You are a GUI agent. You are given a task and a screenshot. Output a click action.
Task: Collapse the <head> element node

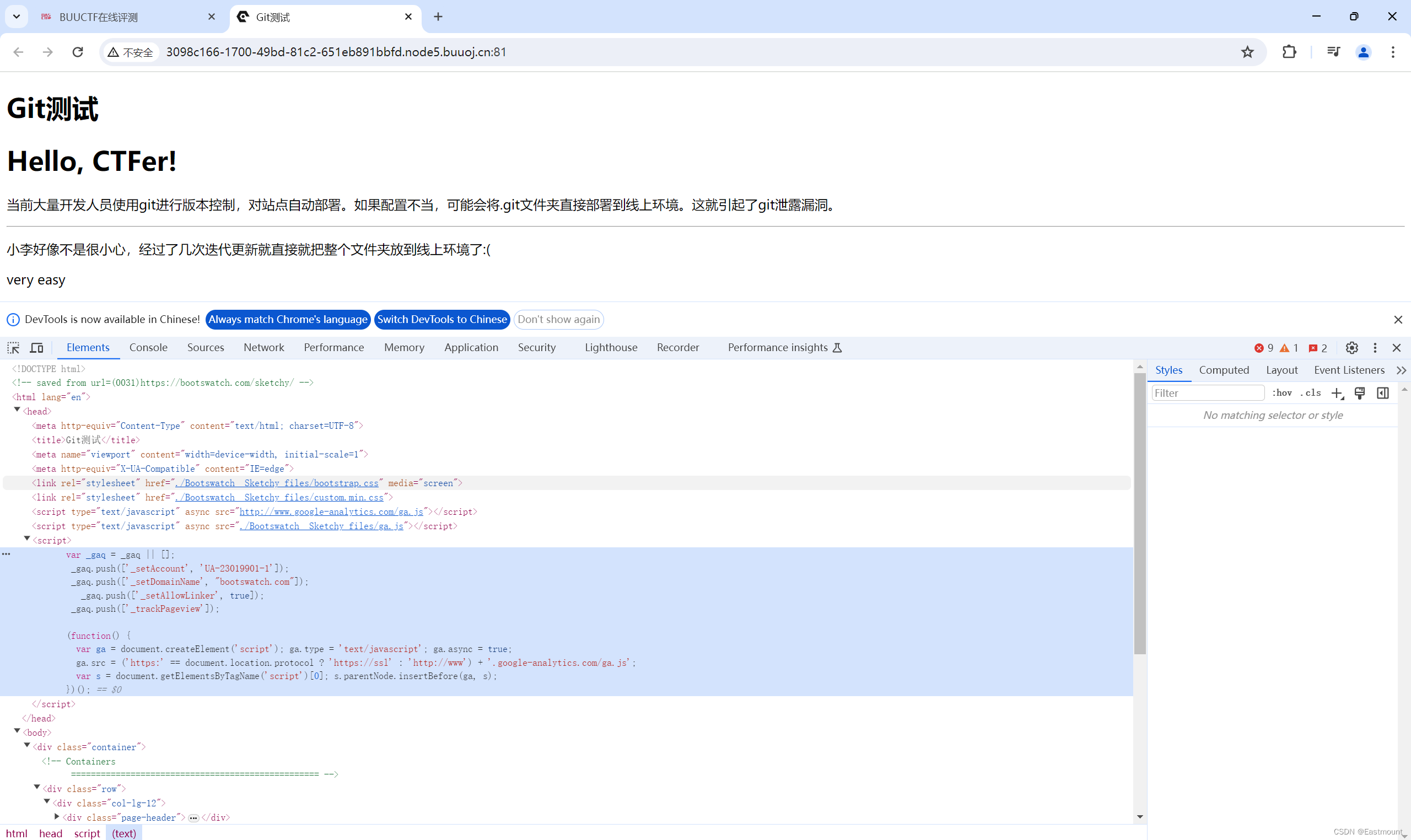click(17, 410)
